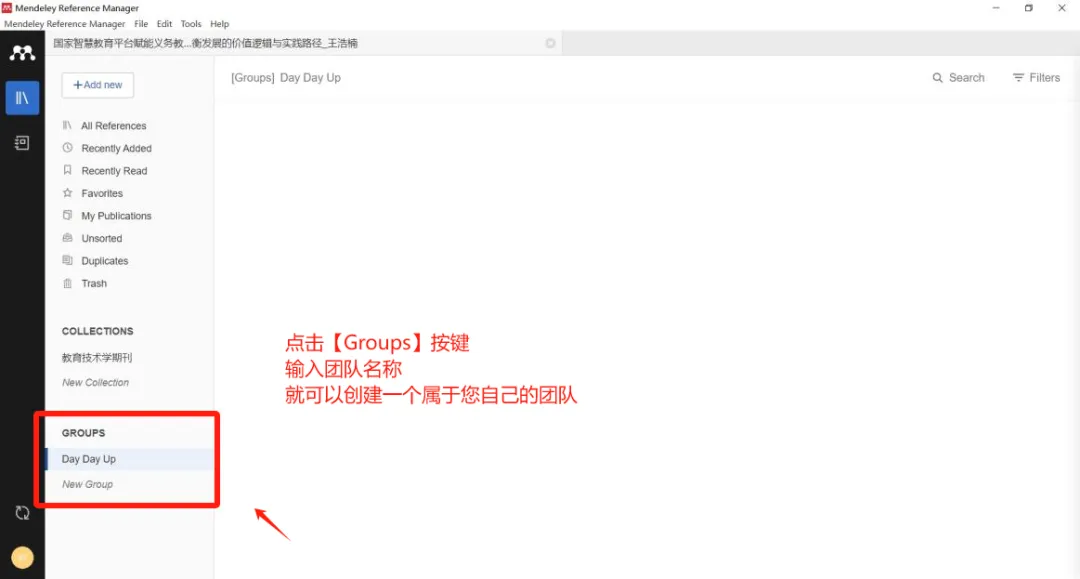Click the Add new button

point(98,85)
